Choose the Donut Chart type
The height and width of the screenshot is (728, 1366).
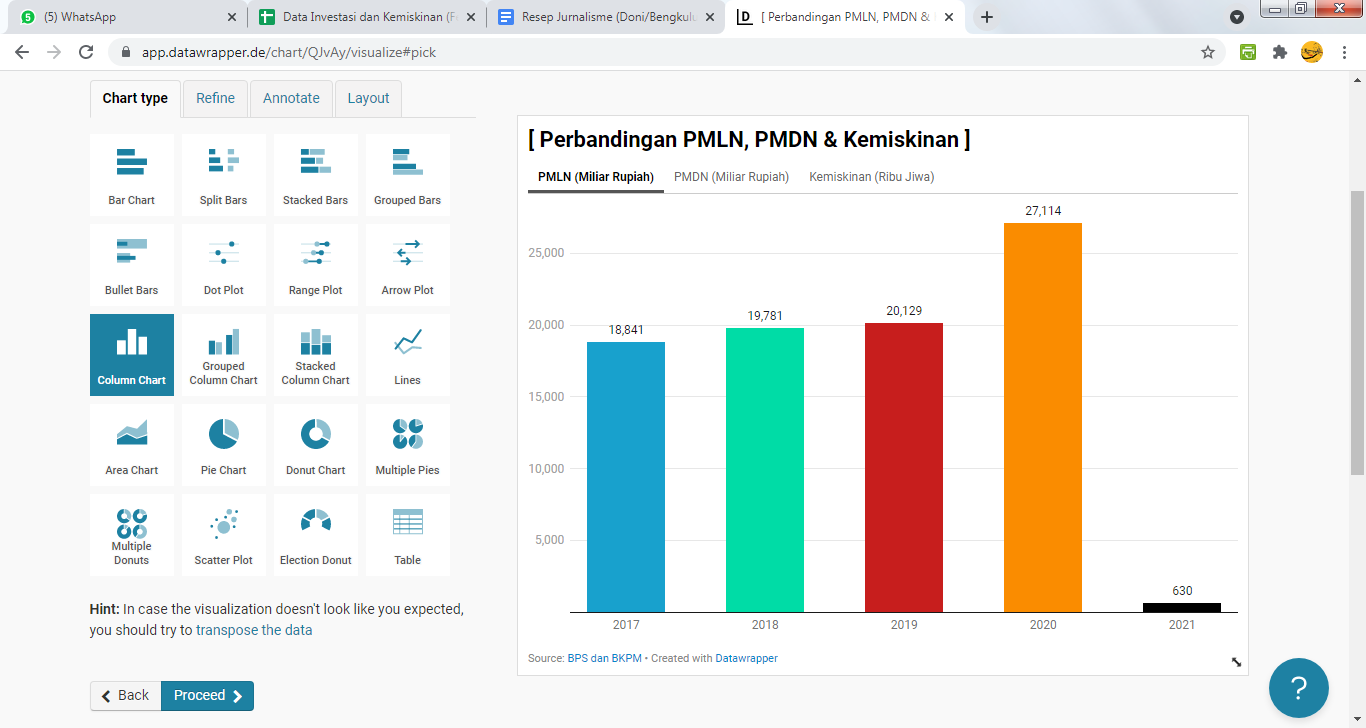[315, 446]
